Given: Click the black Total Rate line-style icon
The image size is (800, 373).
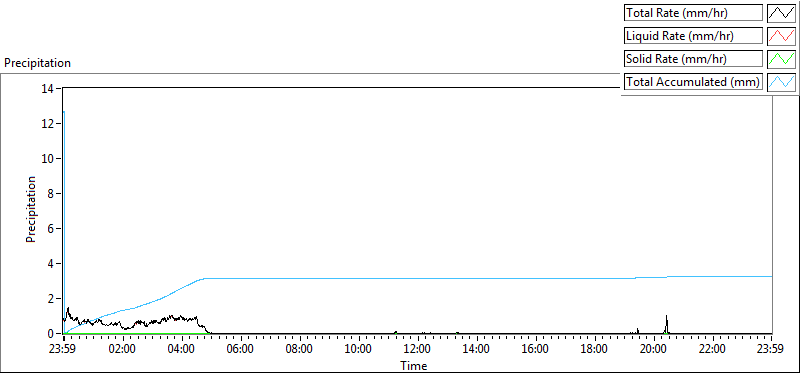Looking at the screenshot, I should tap(782, 13).
